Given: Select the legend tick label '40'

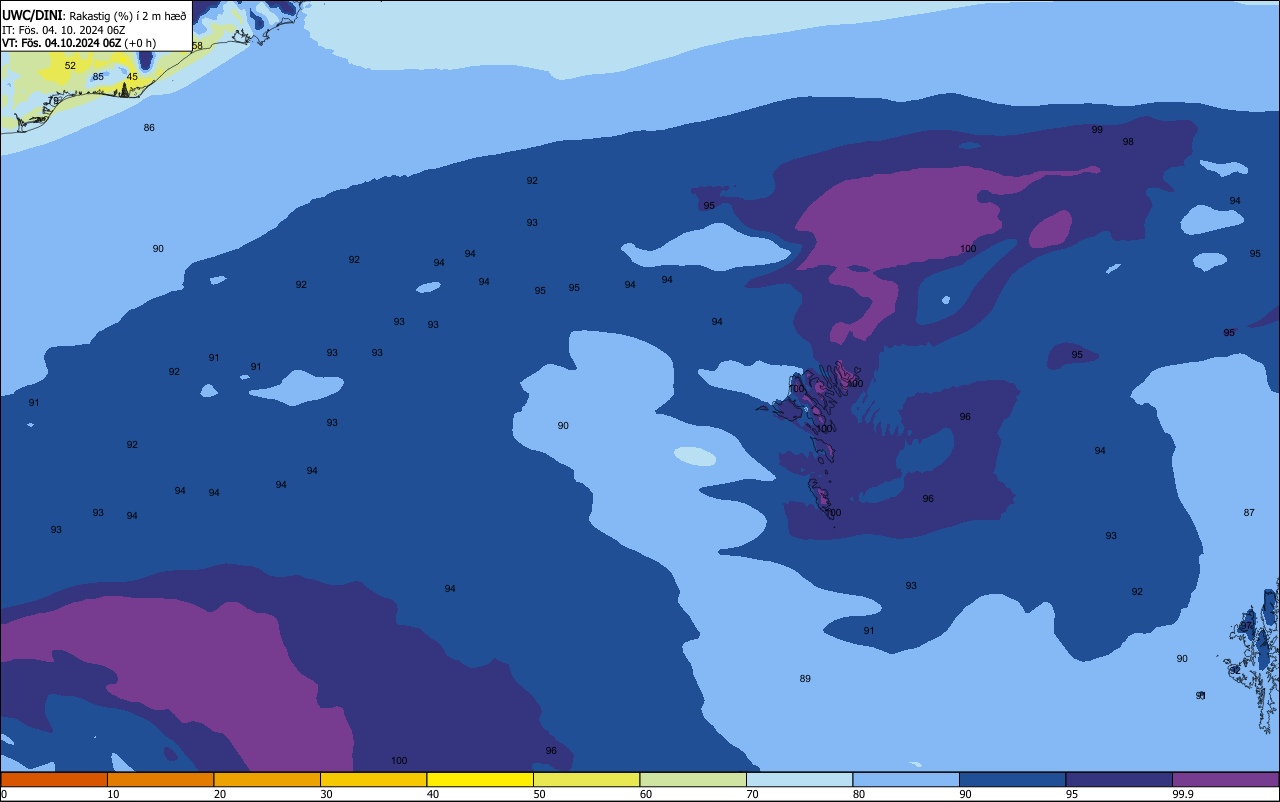Looking at the screenshot, I should point(433,794).
